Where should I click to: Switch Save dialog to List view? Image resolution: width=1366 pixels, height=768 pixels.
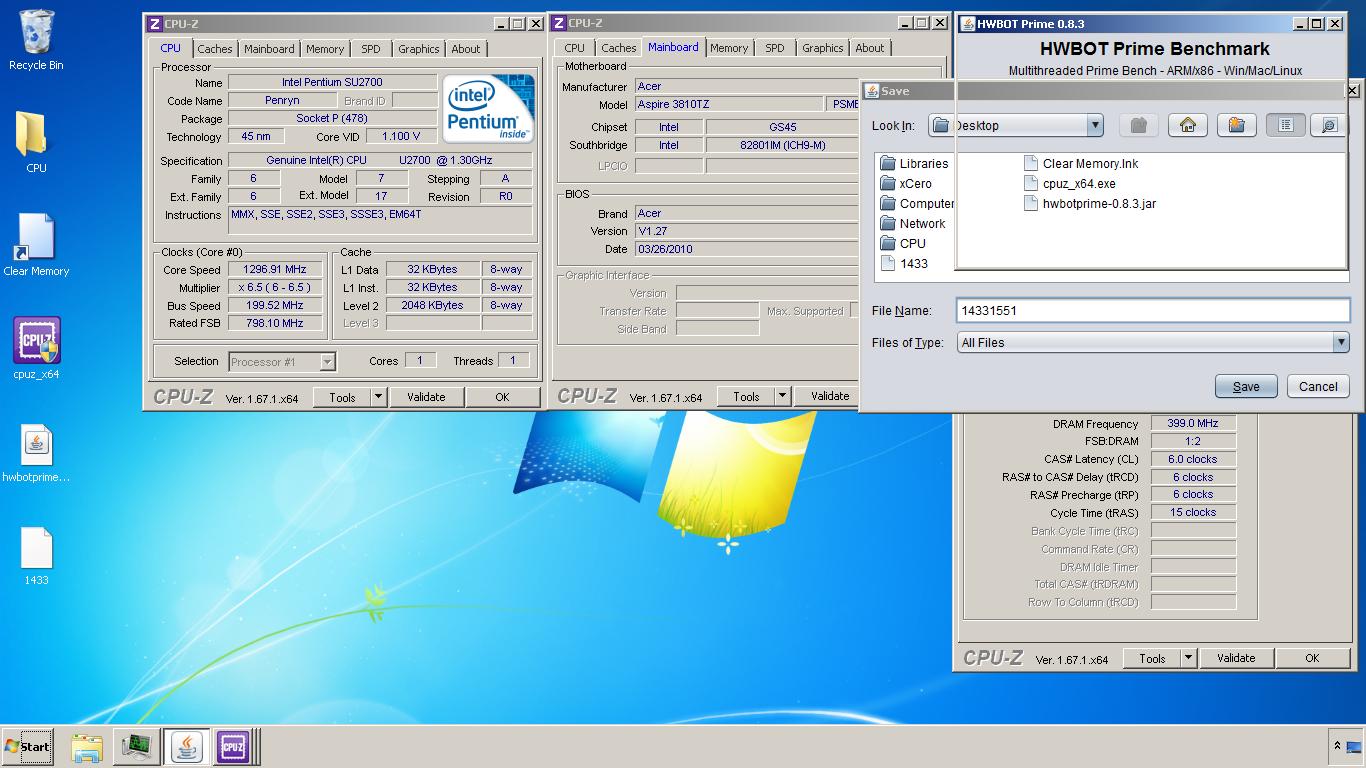pyautogui.click(x=1285, y=125)
